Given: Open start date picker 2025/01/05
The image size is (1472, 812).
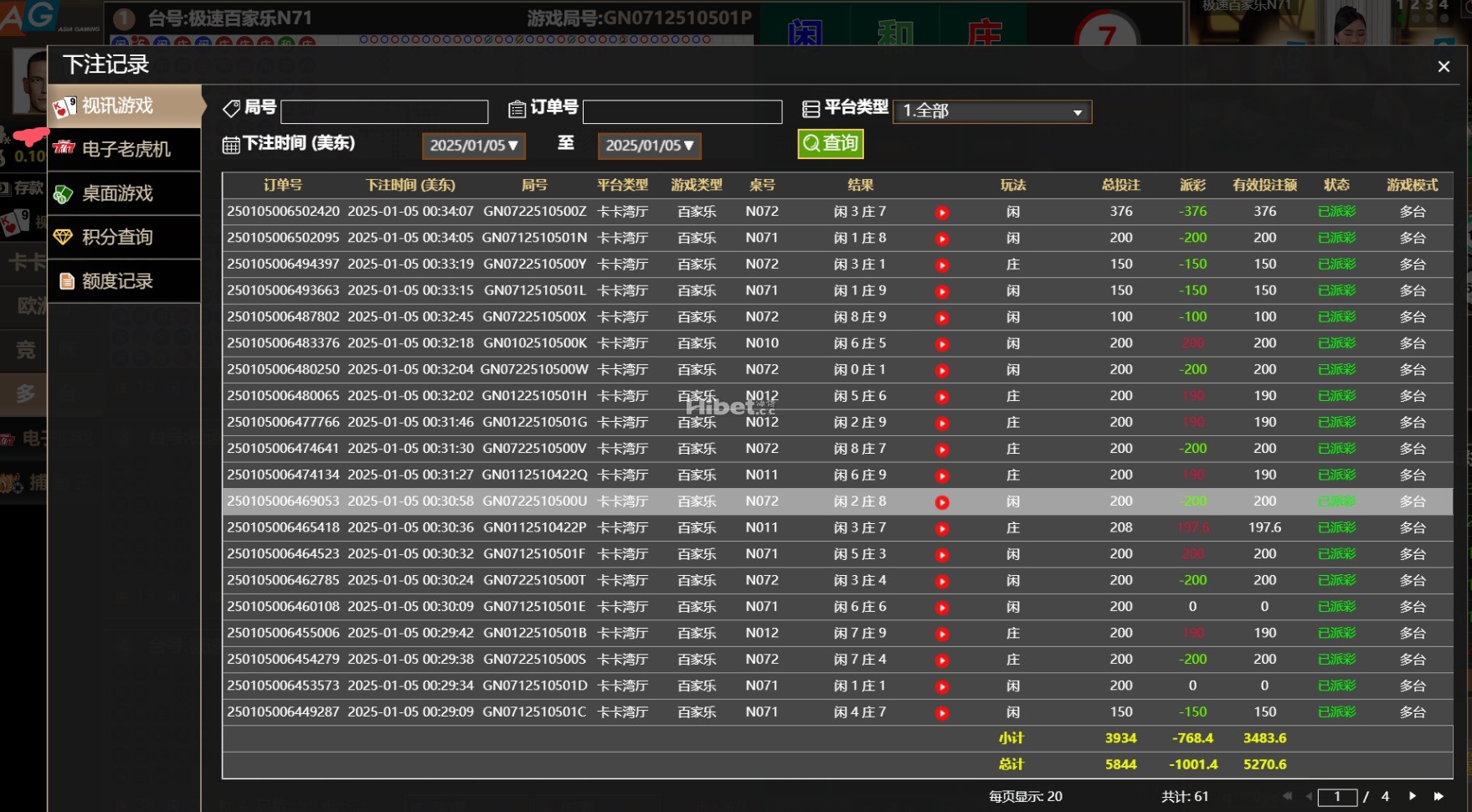Looking at the screenshot, I should click(x=474, y=146).
